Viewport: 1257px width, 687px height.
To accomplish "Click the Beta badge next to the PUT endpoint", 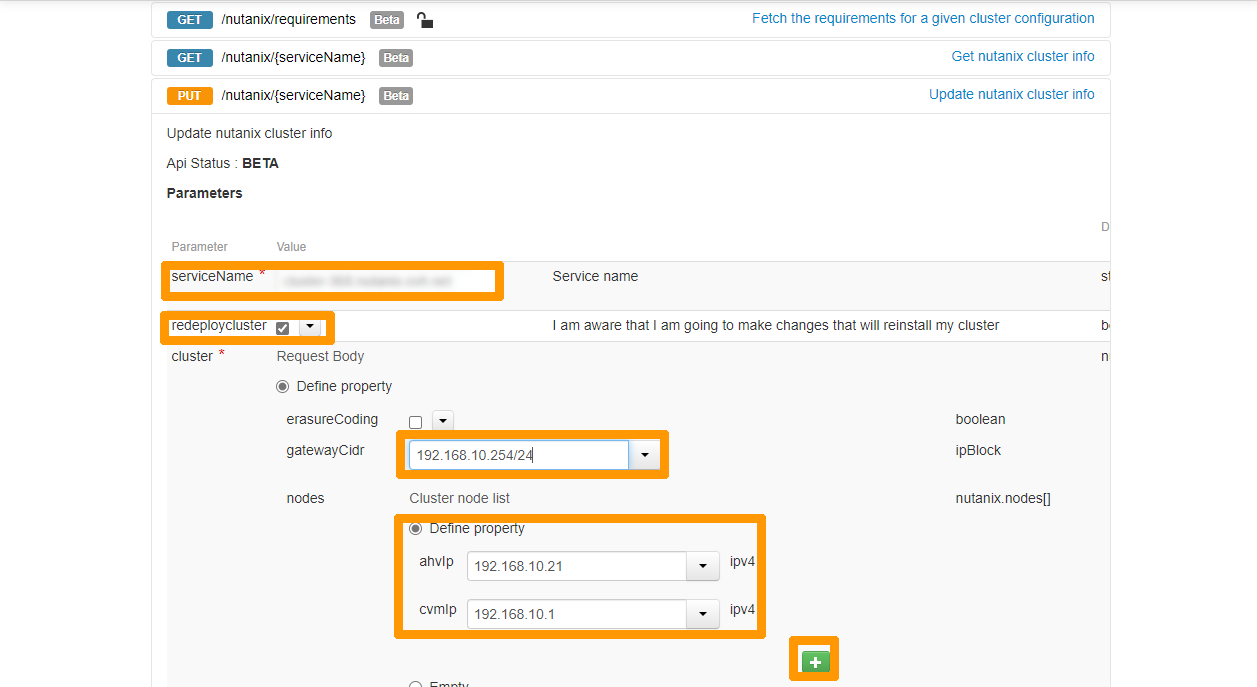I will click(396, 95).
